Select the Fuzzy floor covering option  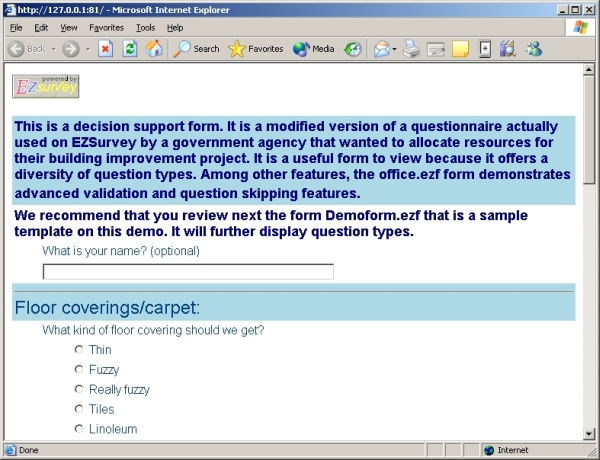coord(79,369)
